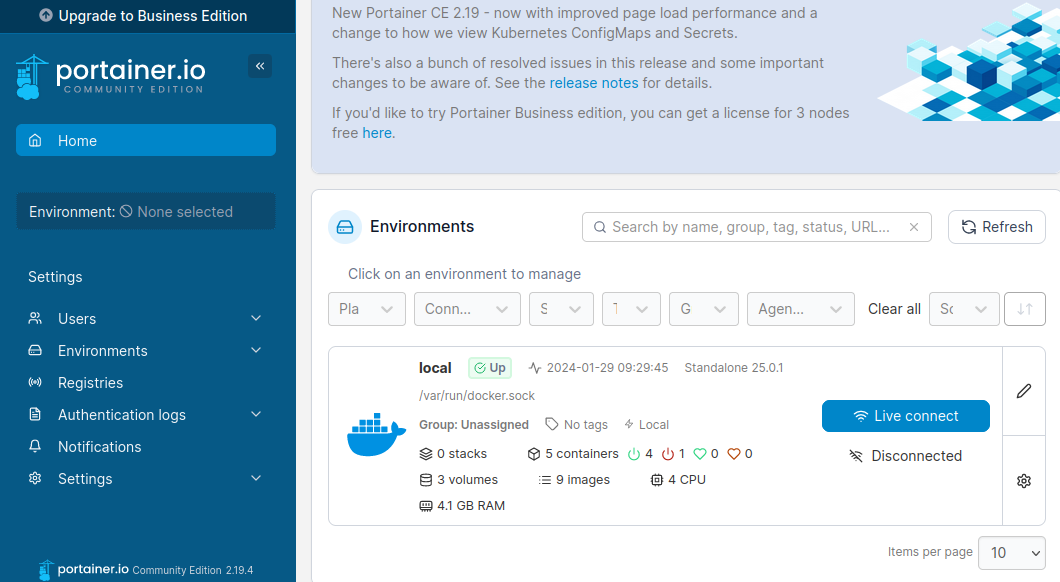The height and width of the screenshot is (582, 1060).
Task: Click the green healthy heart icon
Action: coord(700,454)
